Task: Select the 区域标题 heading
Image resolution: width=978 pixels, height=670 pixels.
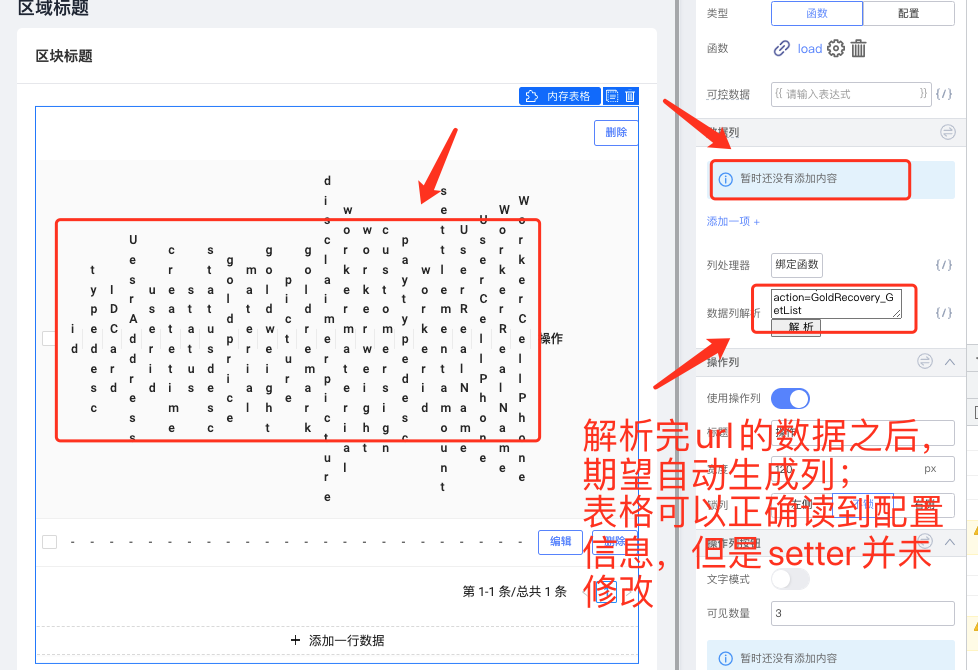Action: click(x=53, y=7)
